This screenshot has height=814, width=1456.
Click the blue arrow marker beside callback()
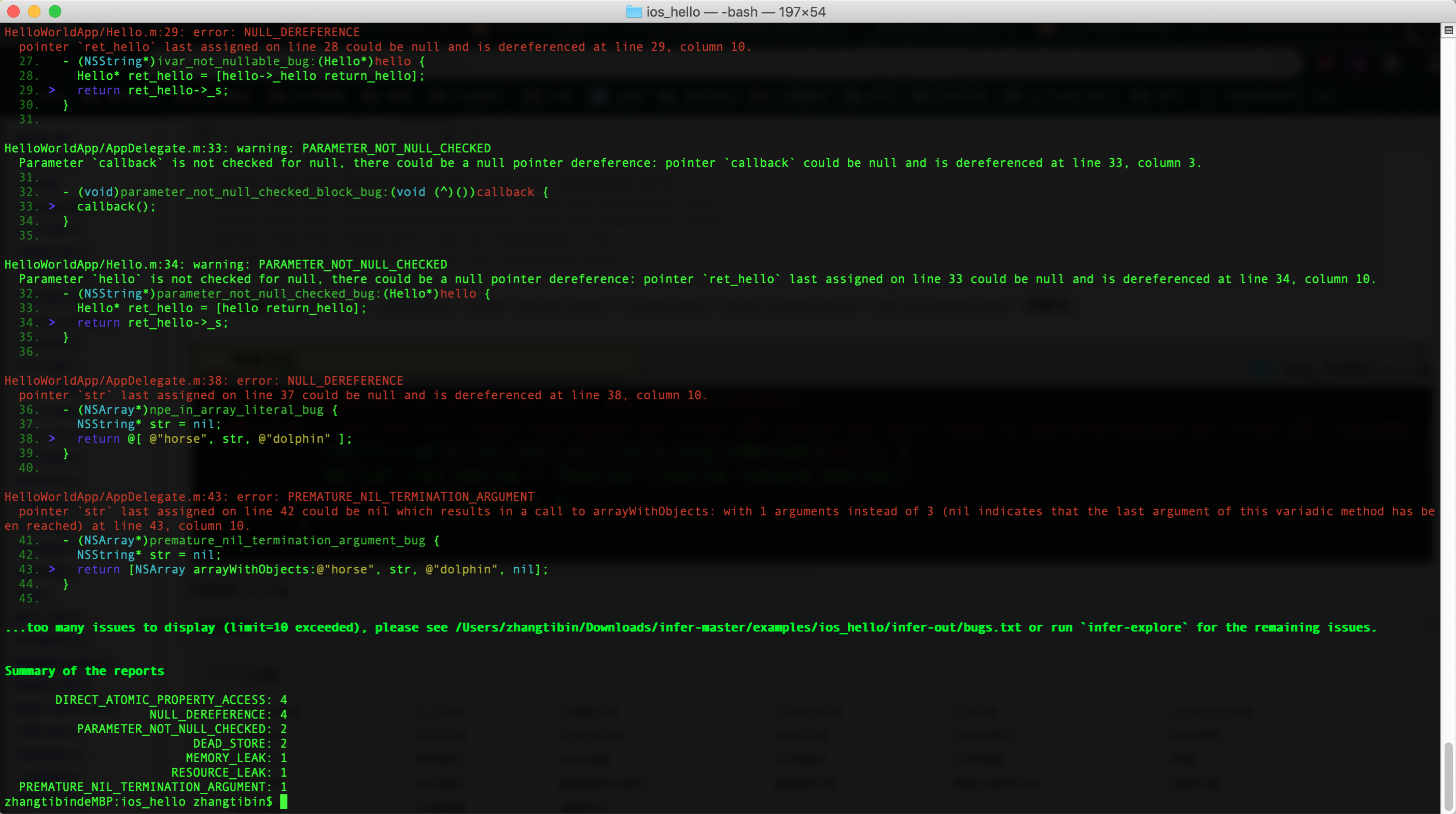(52, 206)
